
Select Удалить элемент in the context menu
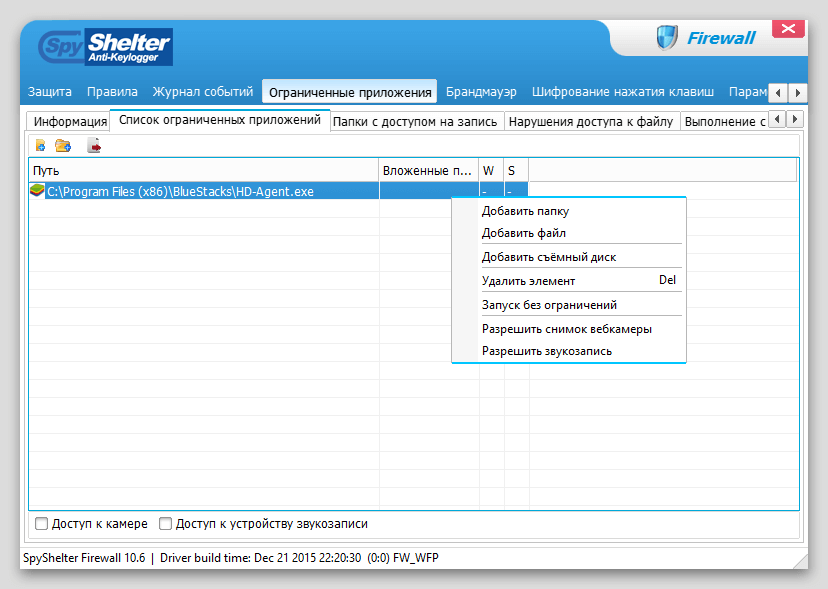pyautogui.click(x=569, y=281)
